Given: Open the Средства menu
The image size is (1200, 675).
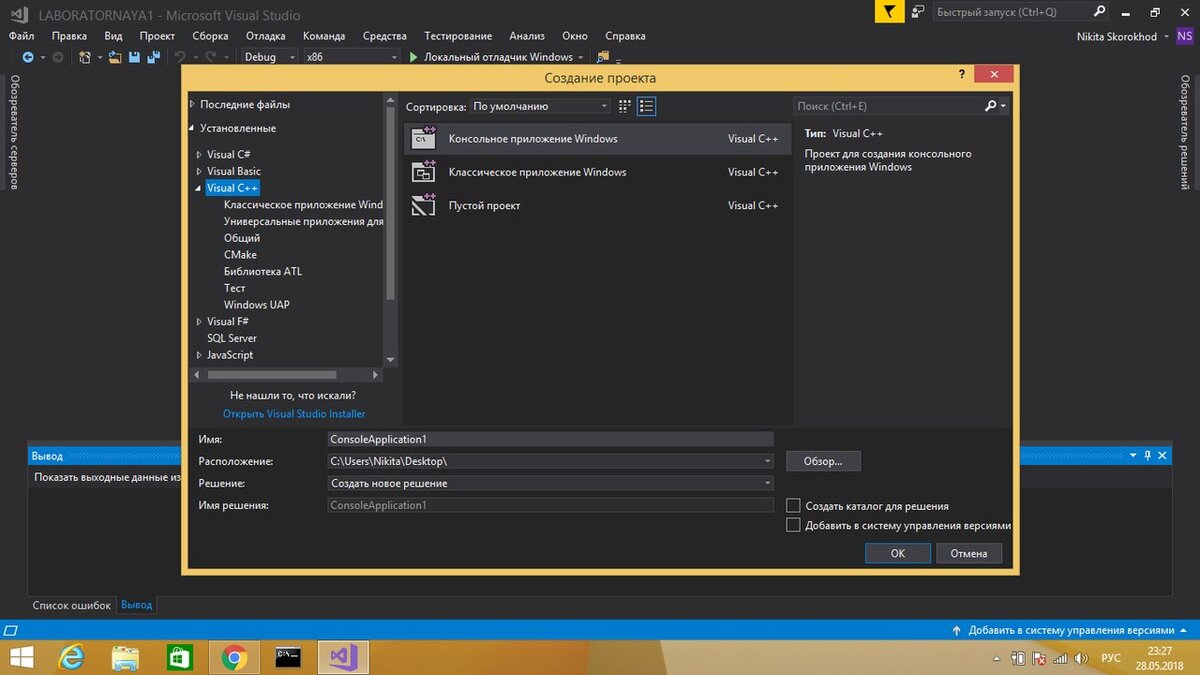Looking at the screenshot, I should [x=384, y=35].
